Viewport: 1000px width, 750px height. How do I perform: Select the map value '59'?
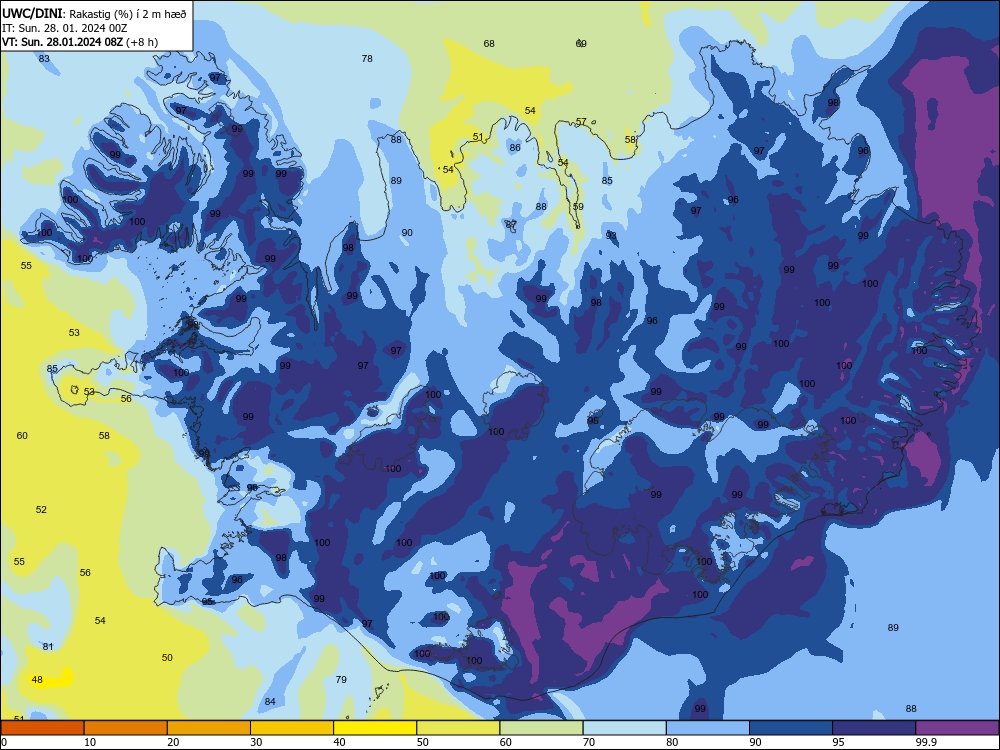(x=578, y=207)
